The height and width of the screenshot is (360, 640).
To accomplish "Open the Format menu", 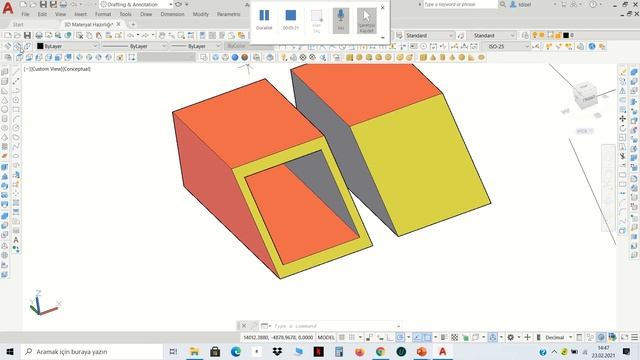I will point(103,14).
